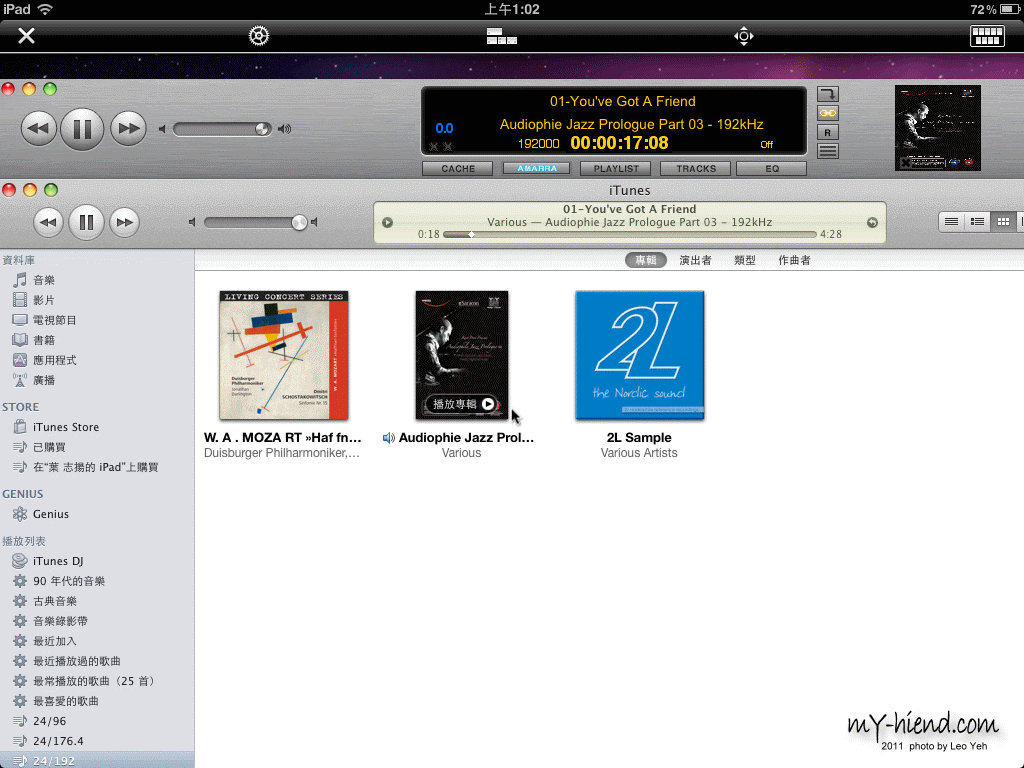Click Duisburger Philharmoniker artist text
Viewport: 1024px width, 768px height.
(x=281, y=453)
